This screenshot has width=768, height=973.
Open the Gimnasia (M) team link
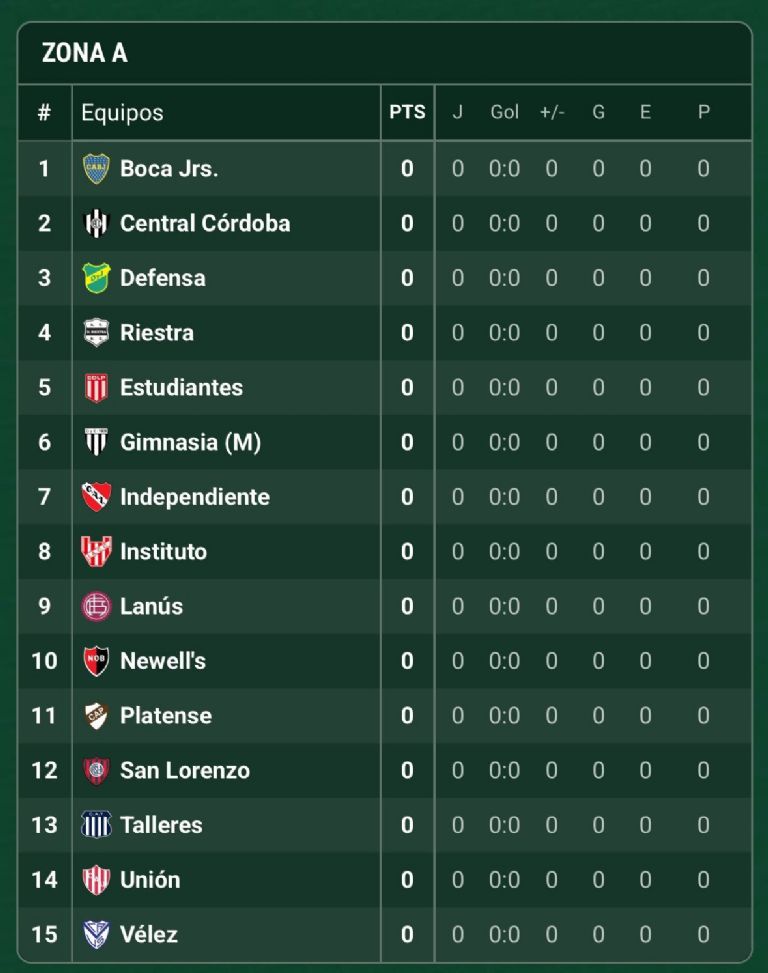[190, 442]
